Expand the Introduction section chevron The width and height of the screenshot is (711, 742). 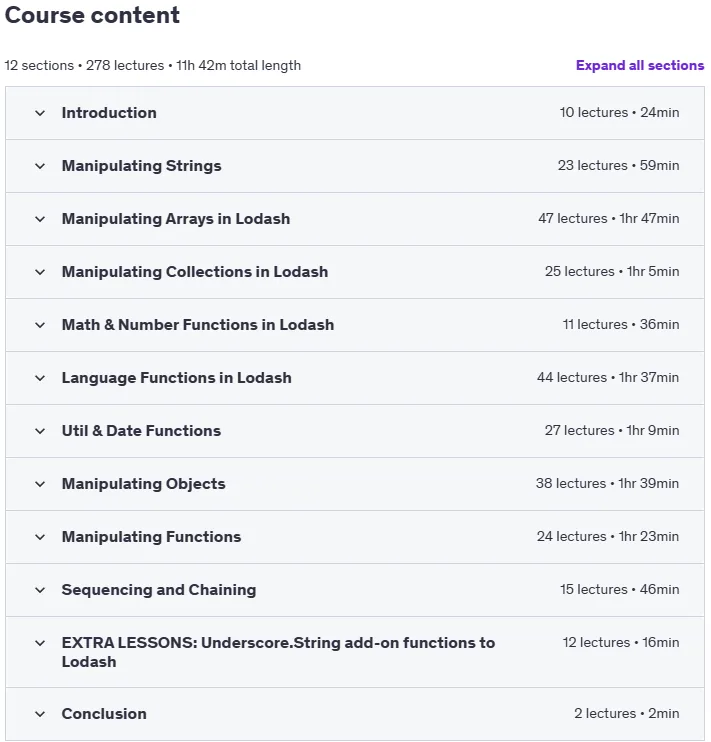point(40,113)
